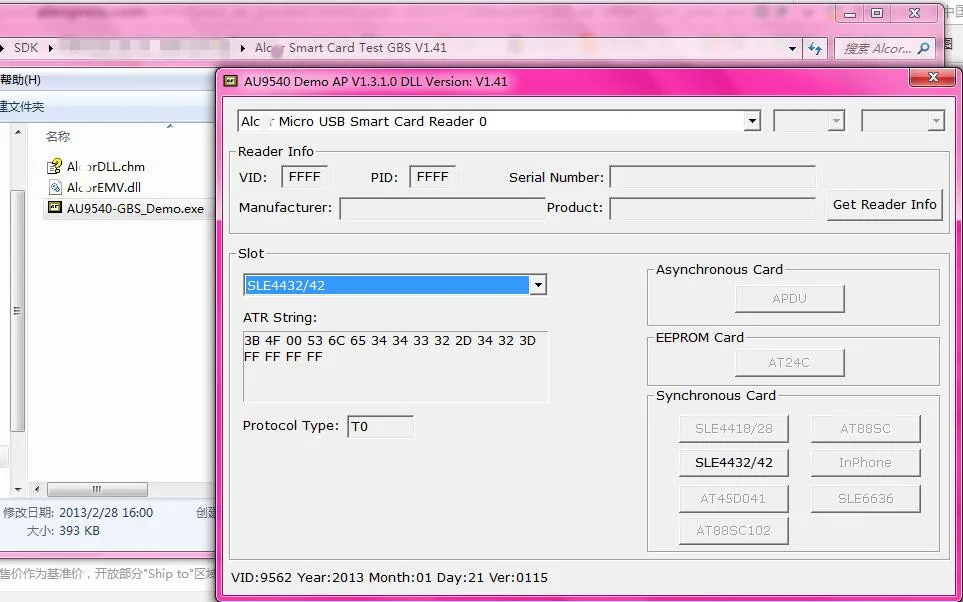Minimize the Explorer window
This screenshot has height=602, width=963.
click(x=850, y=14)
